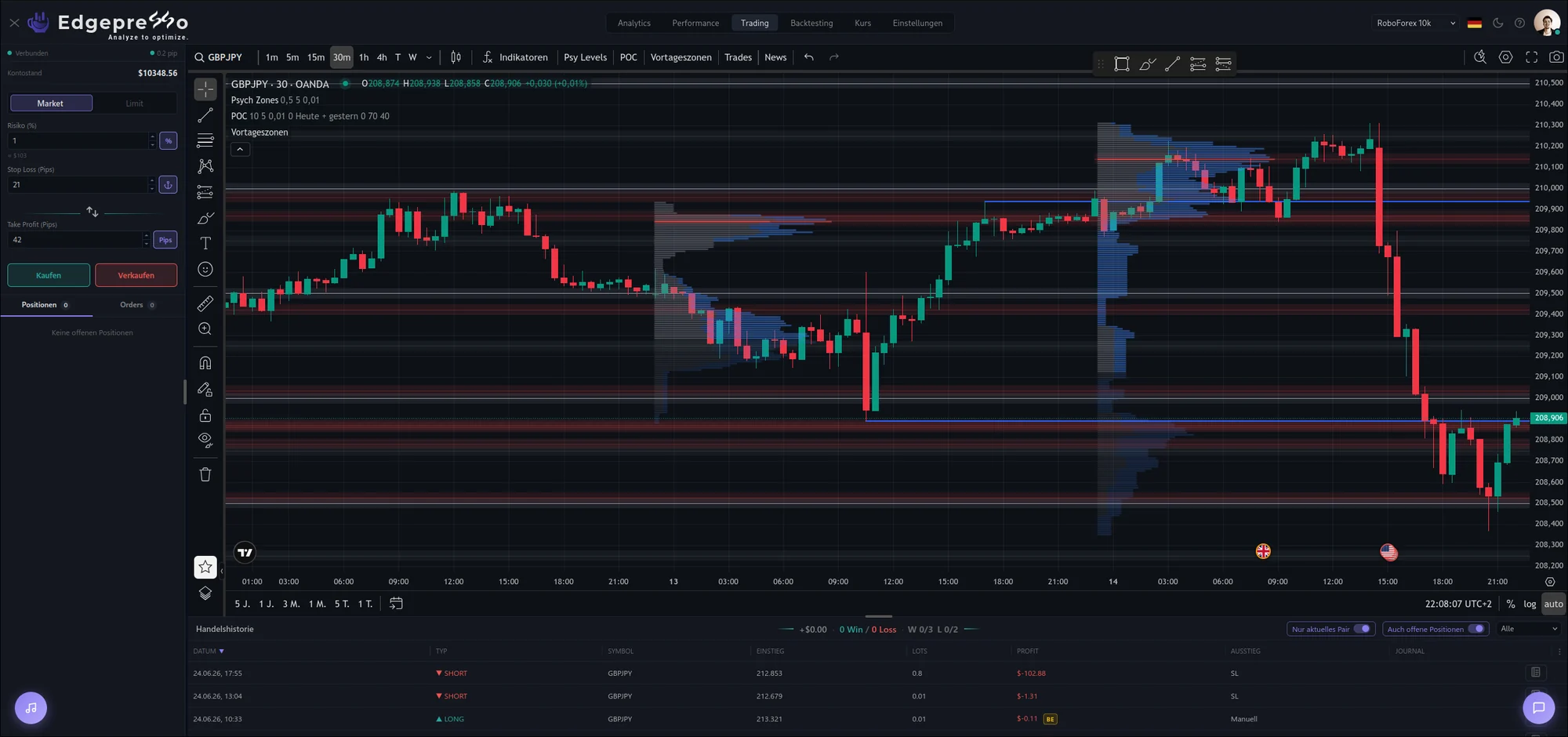1568x737 pixels.
Task: Toggle Nur aktuelles Pair switch
Action: coord(1362,629)
